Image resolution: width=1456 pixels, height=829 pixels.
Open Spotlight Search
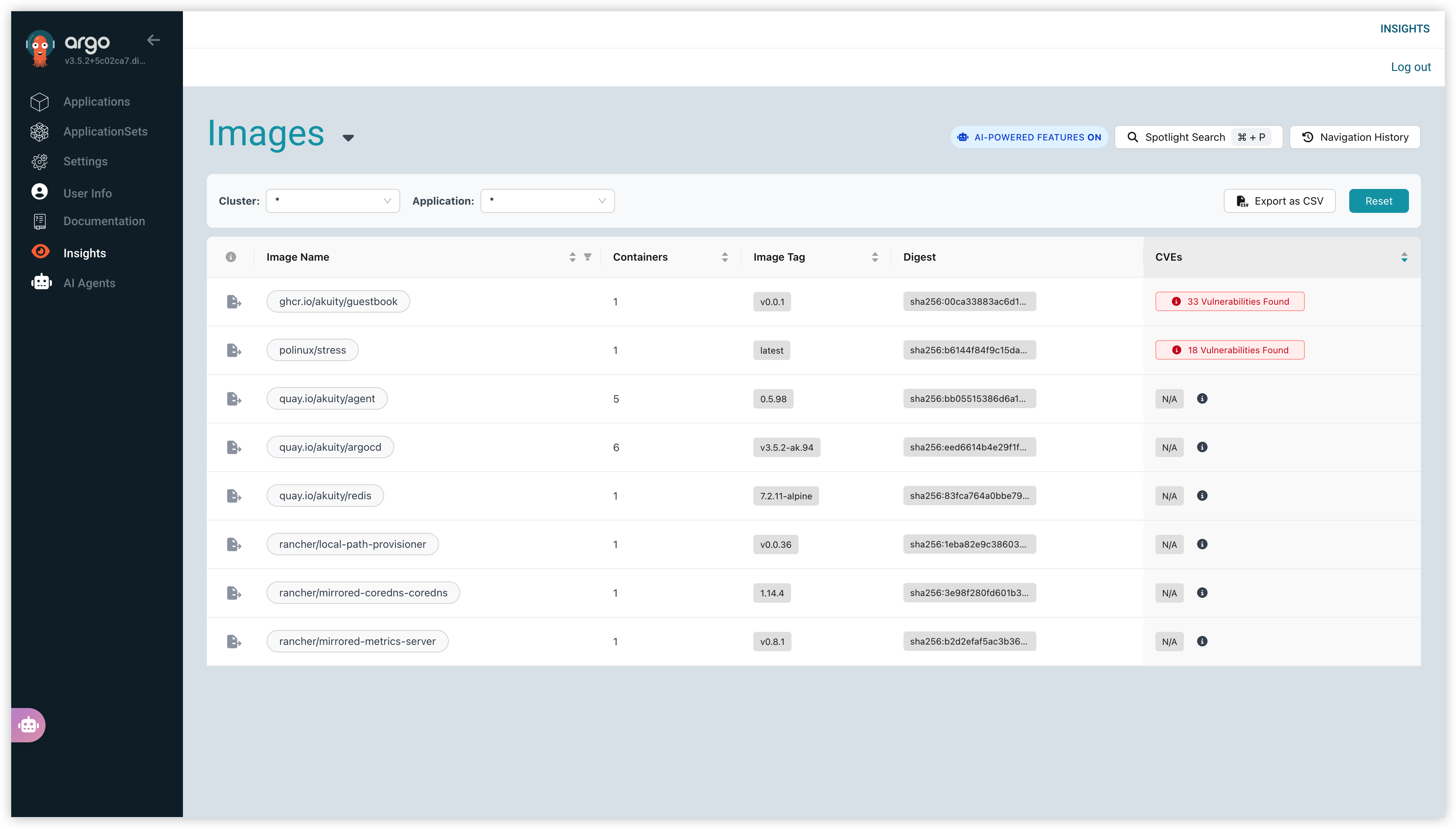[x=1198, y=137]
